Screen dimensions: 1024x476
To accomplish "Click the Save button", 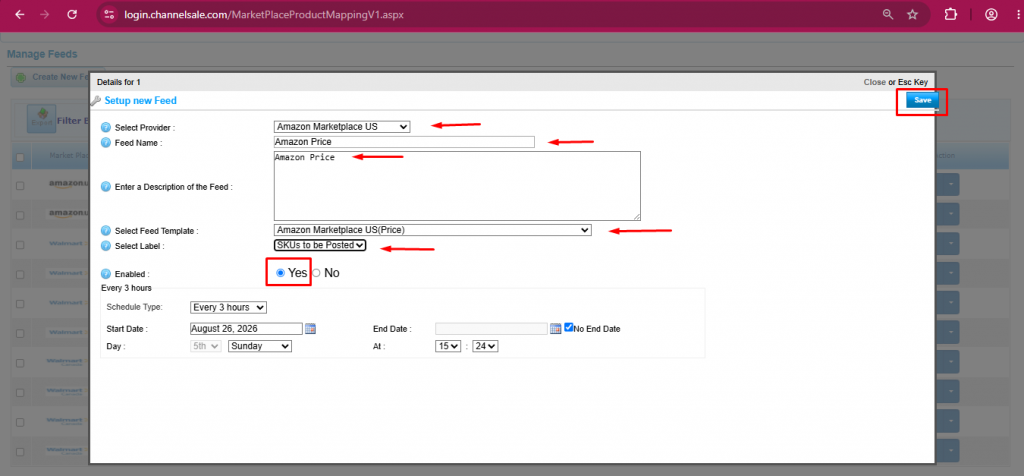I will [x=923, y=101].
